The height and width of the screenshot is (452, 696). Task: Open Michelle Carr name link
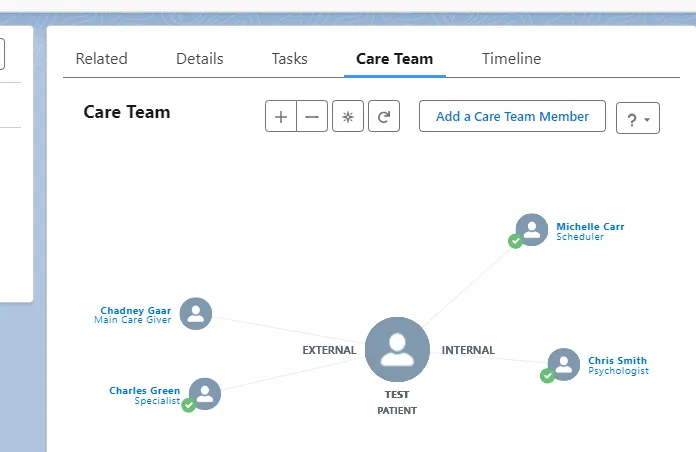coord(590,226)
